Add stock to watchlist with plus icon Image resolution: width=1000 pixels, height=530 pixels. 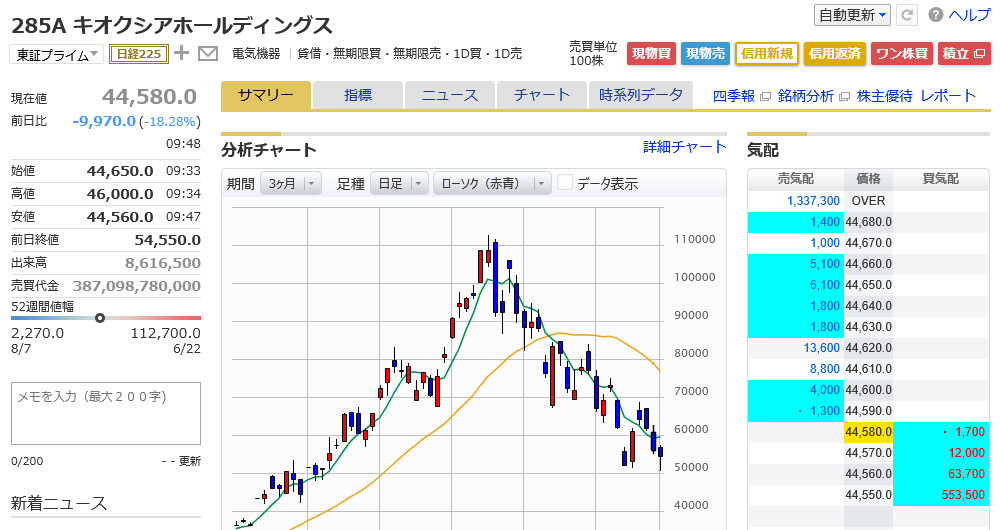(182, 53)
